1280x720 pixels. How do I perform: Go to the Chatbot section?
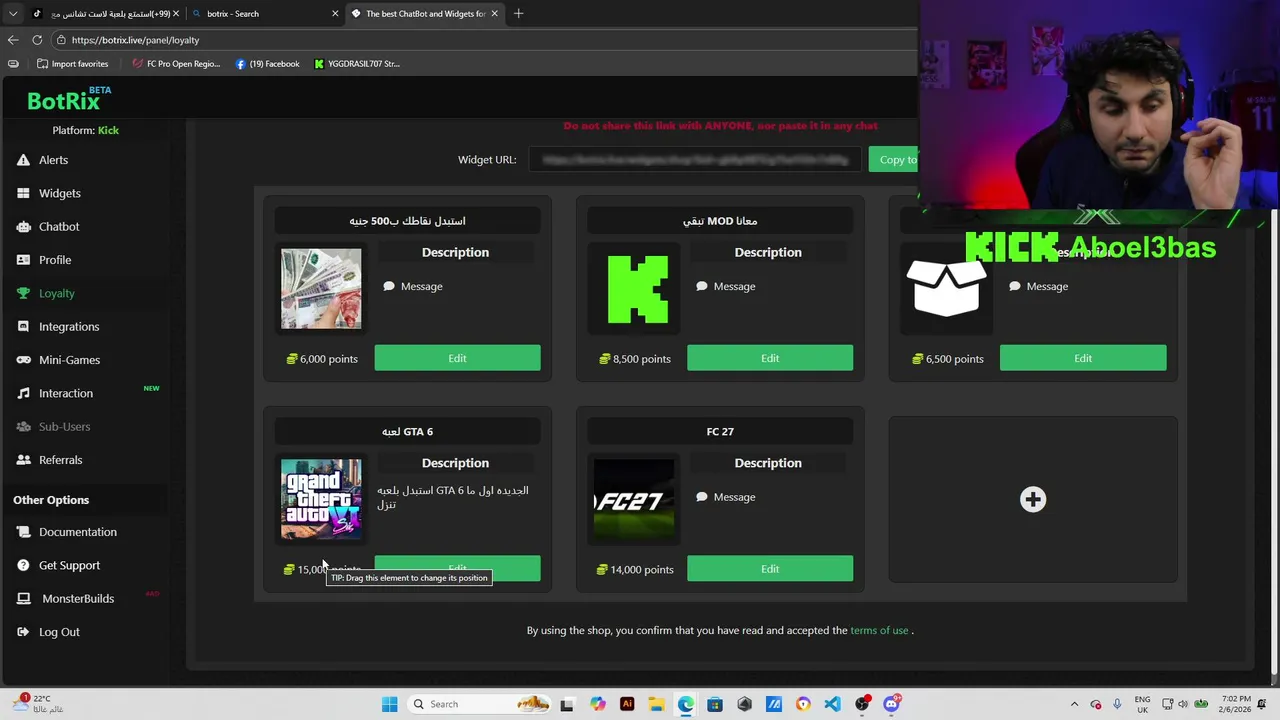pos(48,227)
